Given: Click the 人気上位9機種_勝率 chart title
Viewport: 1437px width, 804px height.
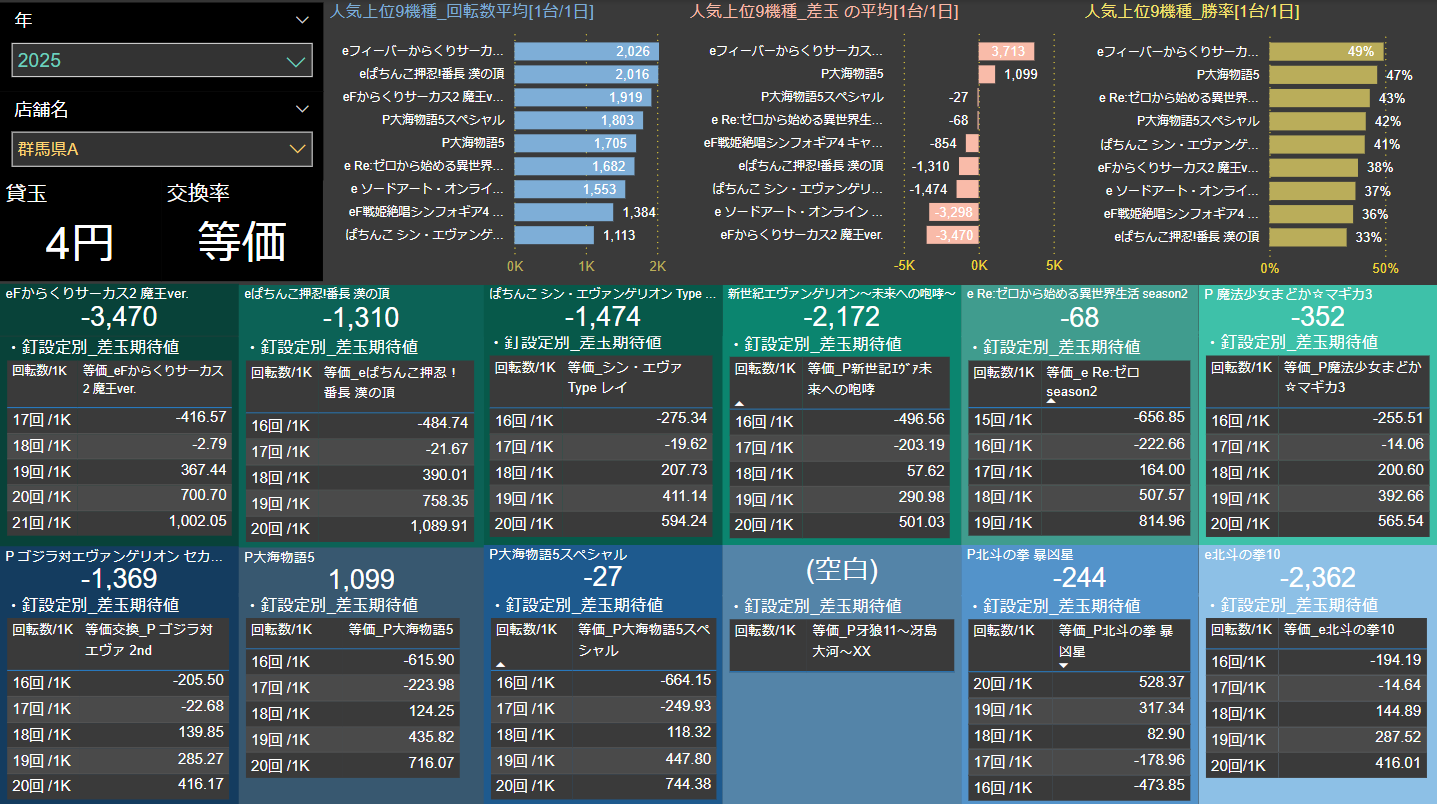Looking at the screenshot, I should (x=1192, y=12).
